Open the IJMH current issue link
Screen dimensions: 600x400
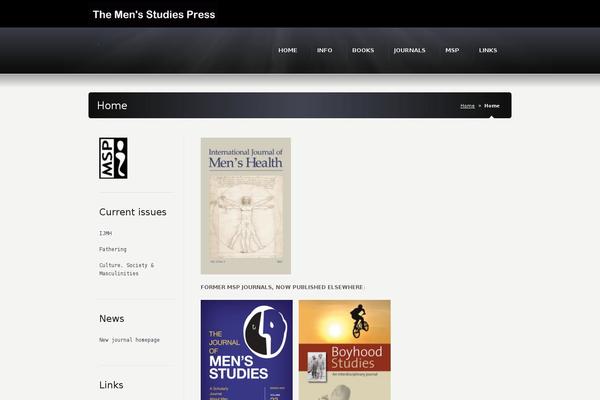(106, 233)
